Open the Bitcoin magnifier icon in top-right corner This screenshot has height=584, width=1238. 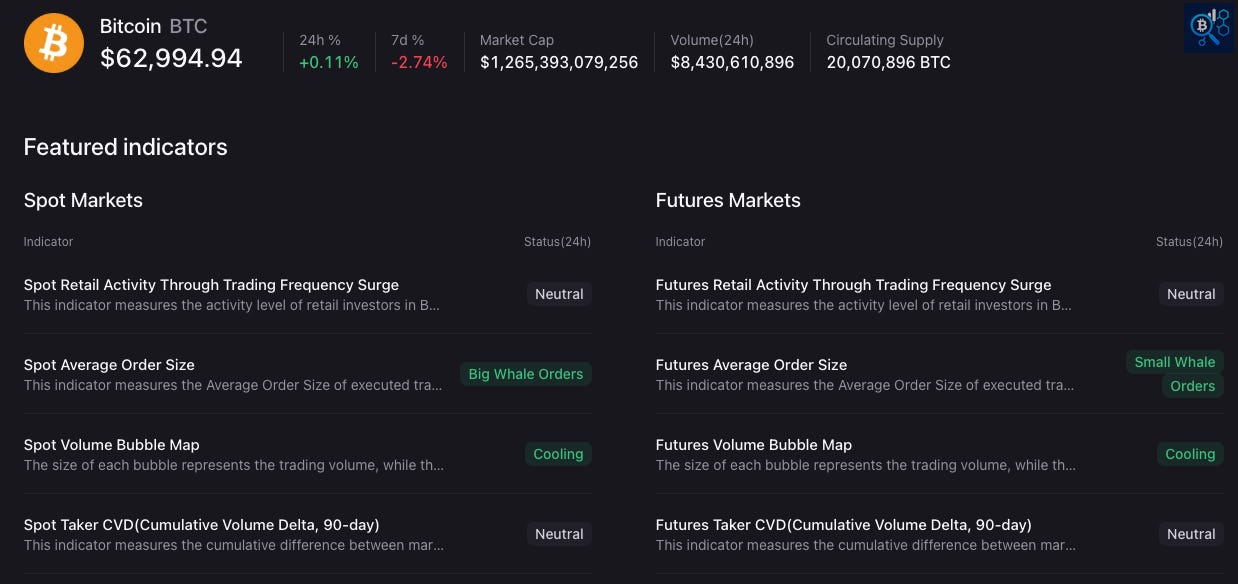[x=1208, y=27]
